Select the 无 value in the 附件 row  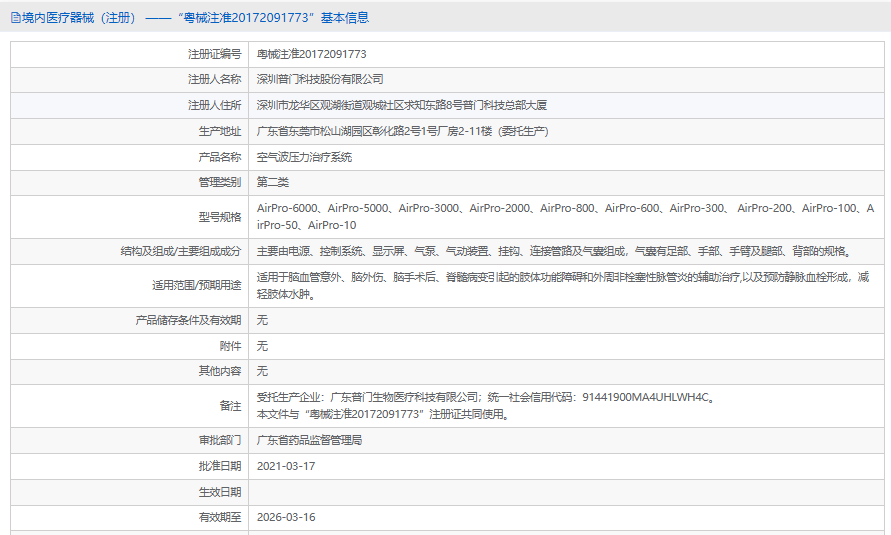[x=262, y=346]
